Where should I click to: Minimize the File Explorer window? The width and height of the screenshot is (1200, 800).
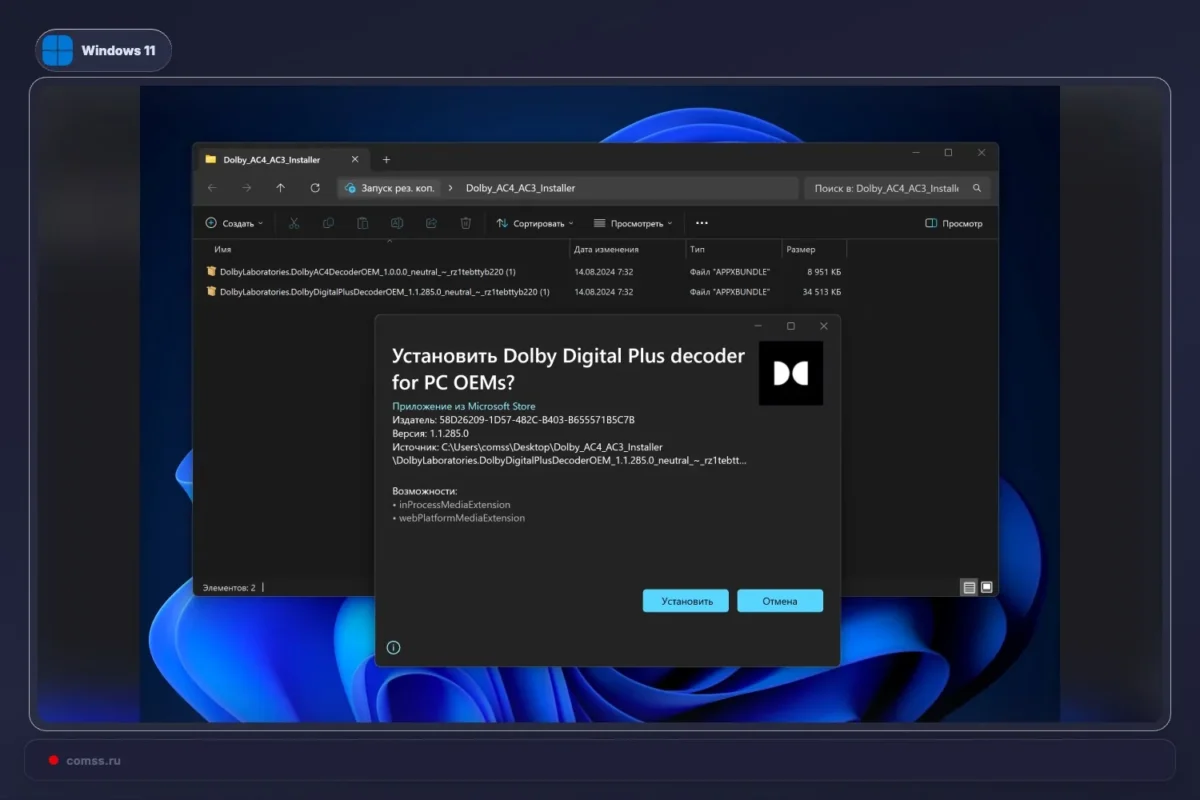click(914, 153)
